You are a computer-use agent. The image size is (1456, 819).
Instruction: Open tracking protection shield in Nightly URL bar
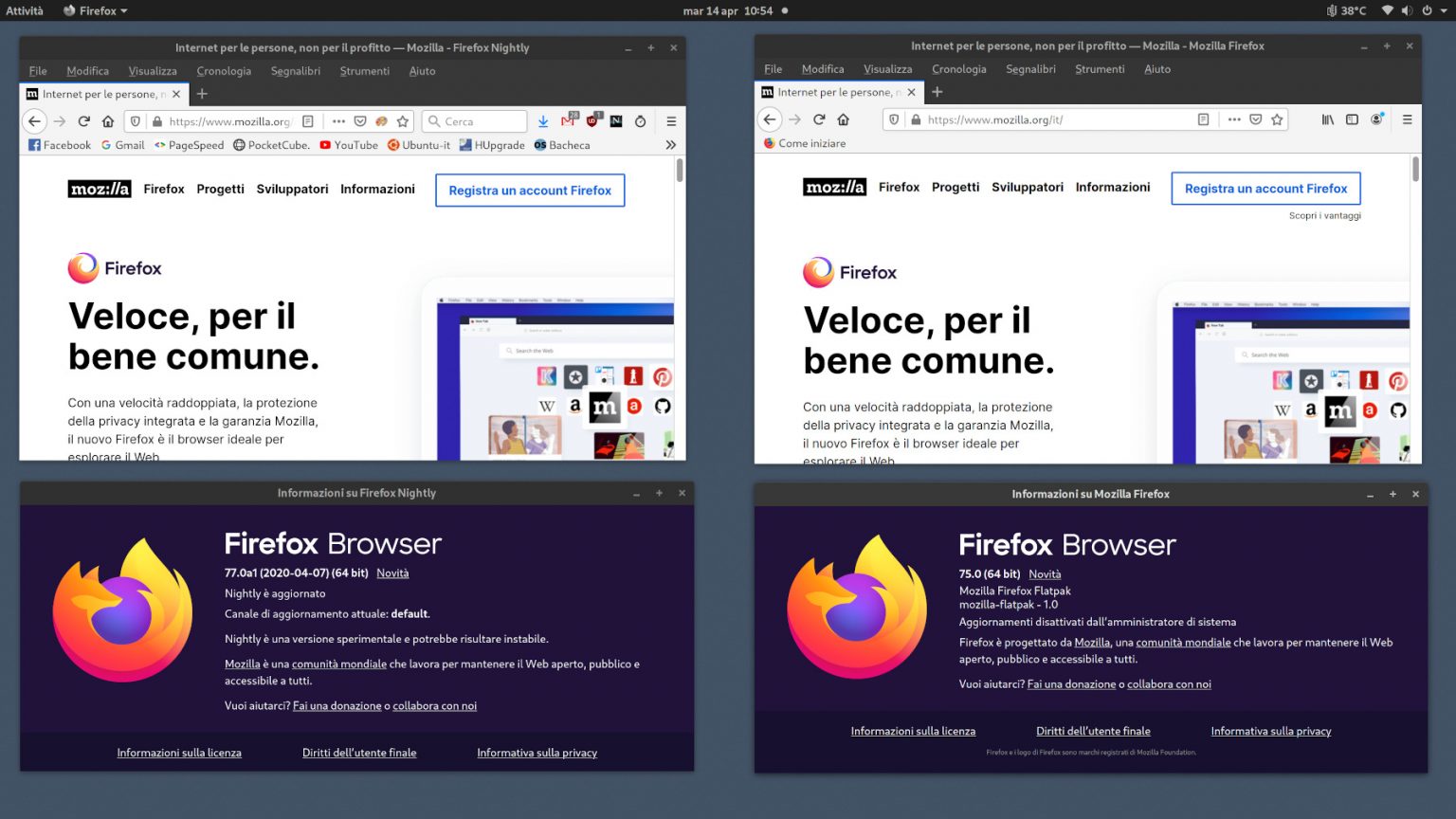(136, 121)
